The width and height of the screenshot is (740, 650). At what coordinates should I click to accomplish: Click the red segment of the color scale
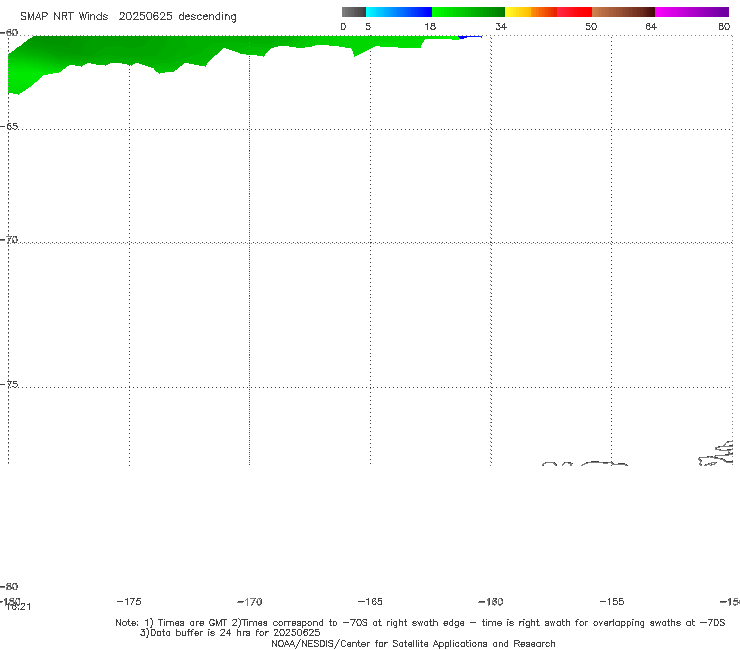click(574, 12)
